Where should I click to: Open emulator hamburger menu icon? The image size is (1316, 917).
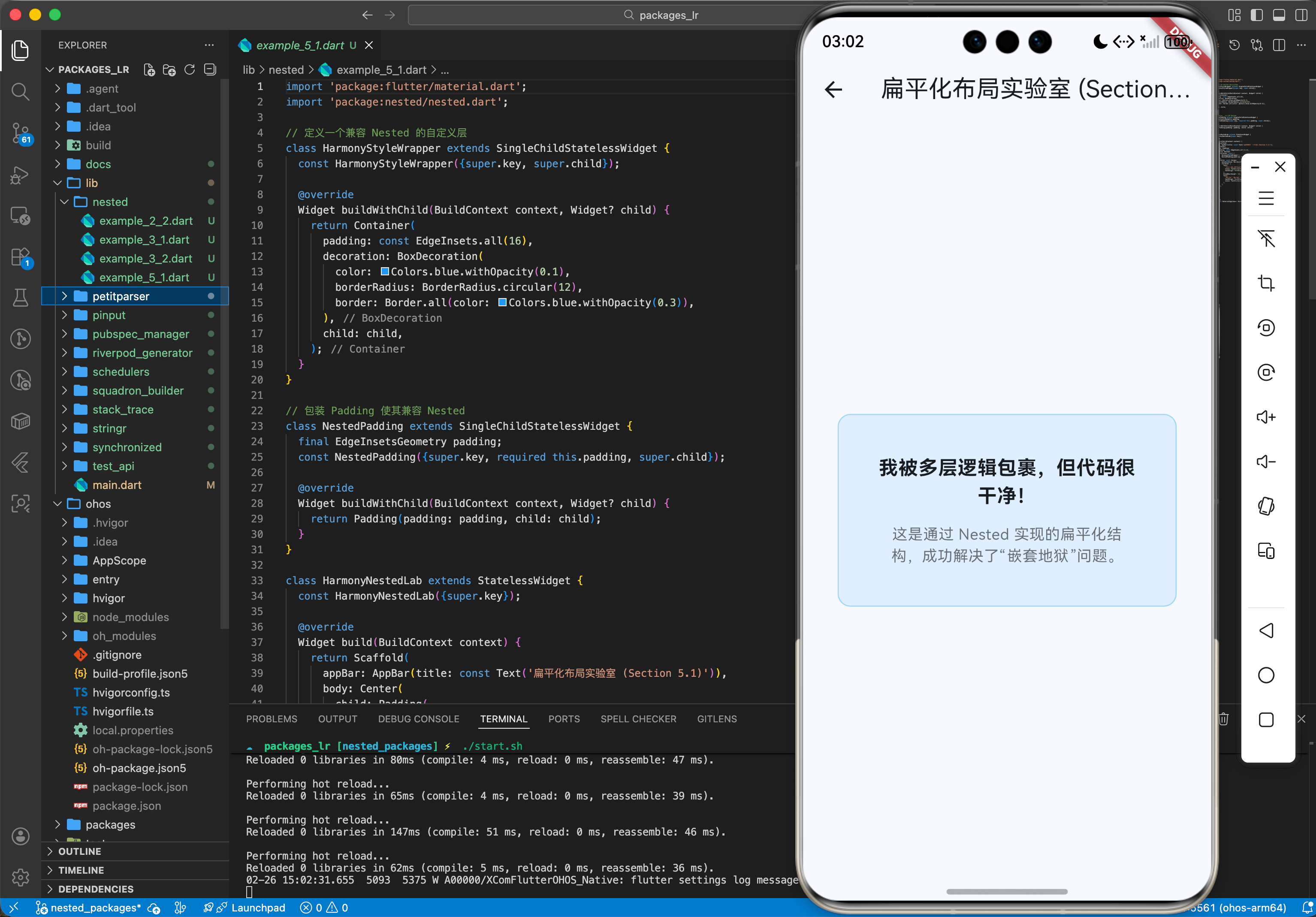[x=1266, y=198]
